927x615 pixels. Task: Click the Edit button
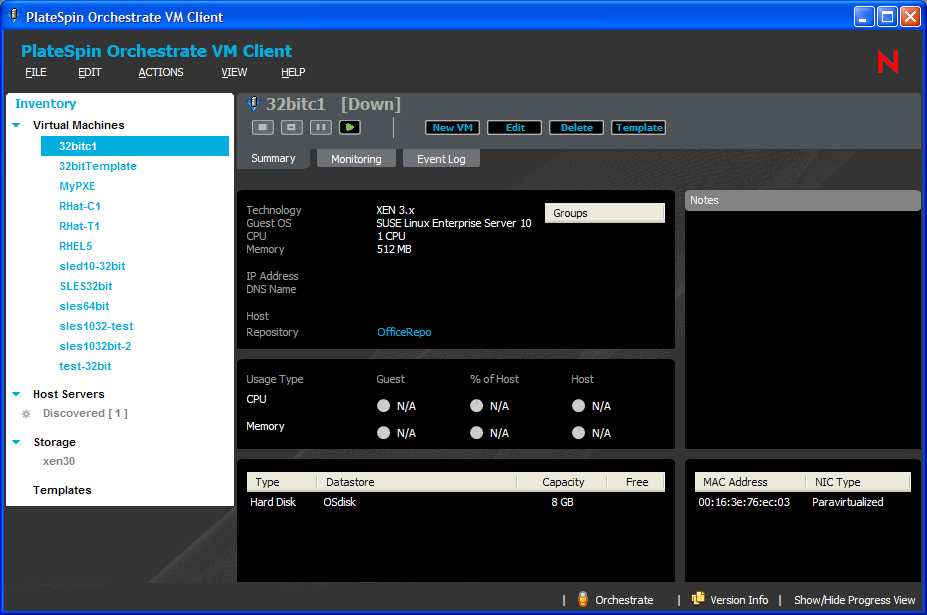point(514,128)
